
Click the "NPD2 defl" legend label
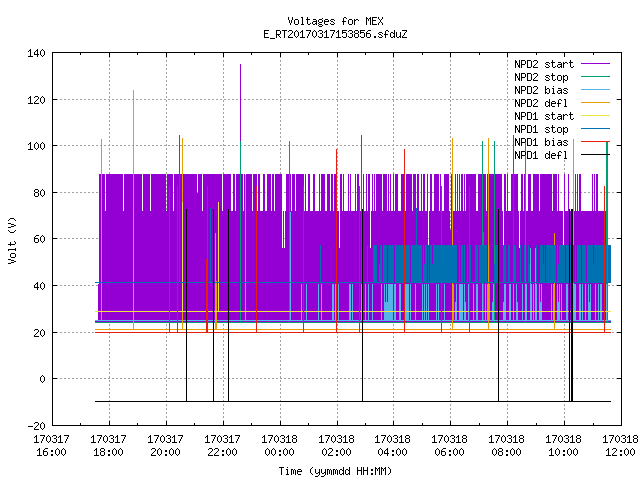pyautogui.click(x=541, y=103)
